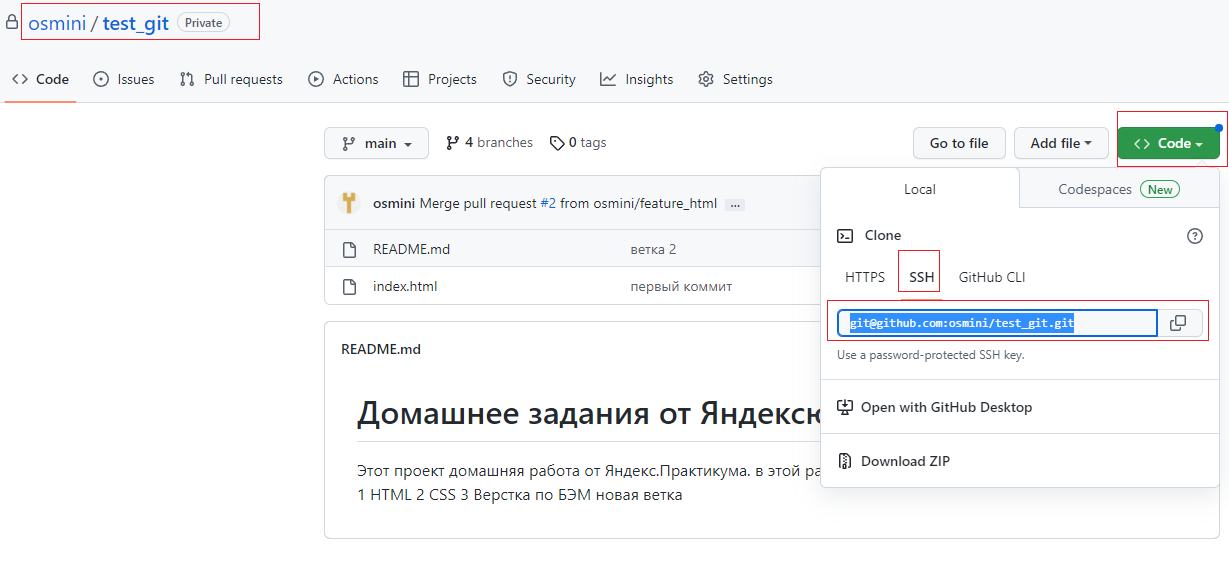Switch to the Codespaces tab

pyautogui.click(x=1118, y=189)
